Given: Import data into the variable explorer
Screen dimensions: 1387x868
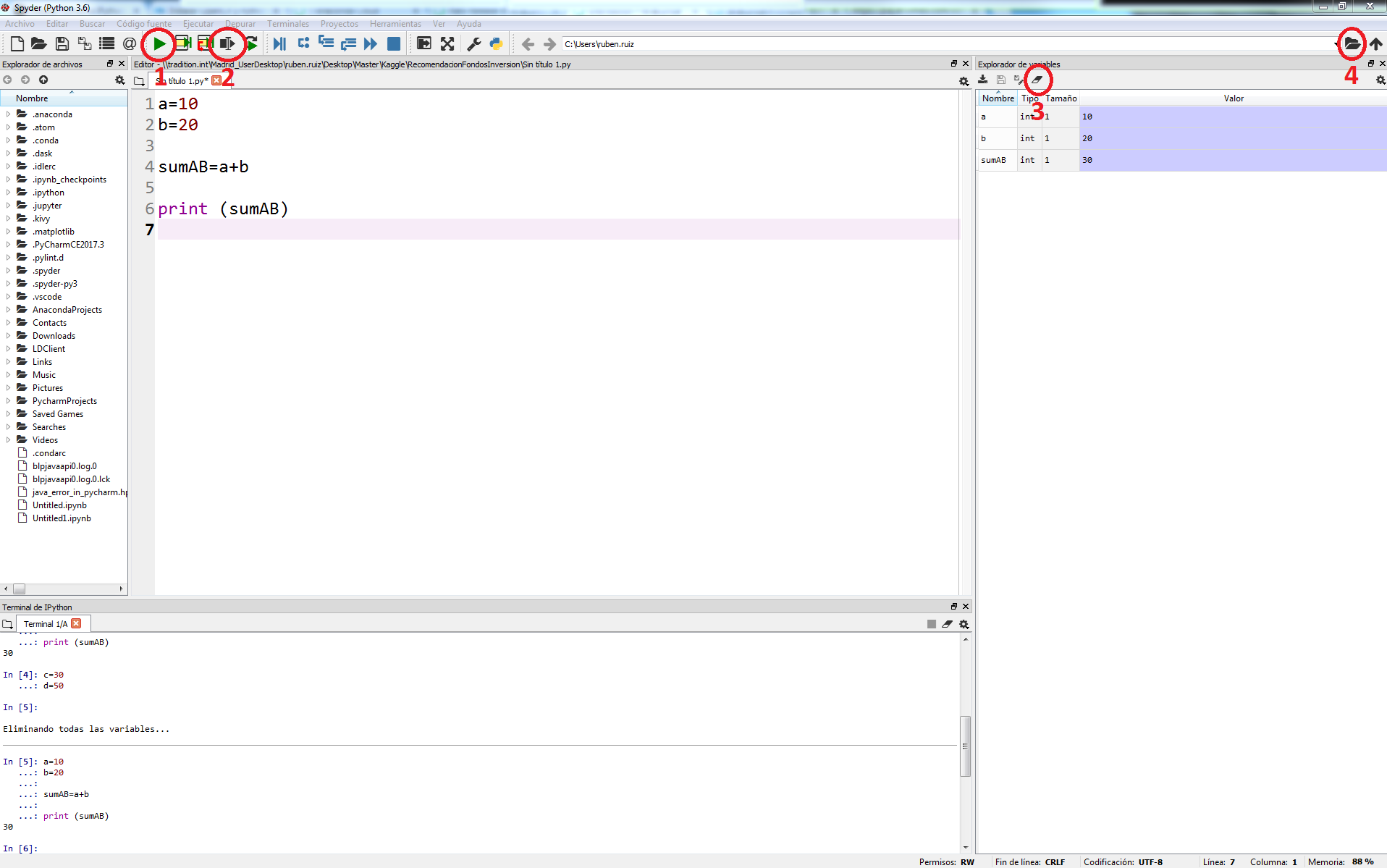Looking at the screenshot, I should (x=983, y=80).
